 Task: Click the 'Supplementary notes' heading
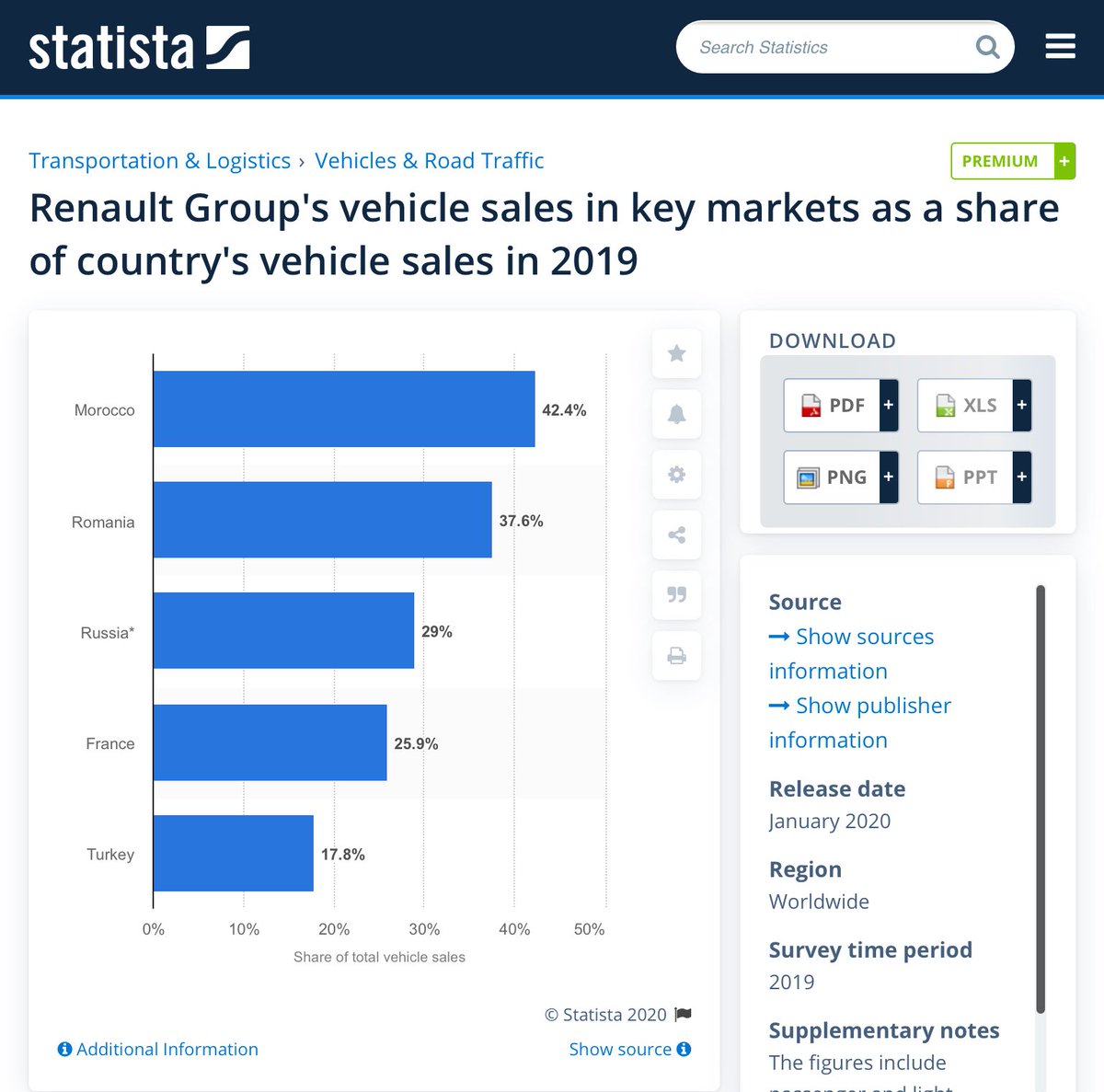(x=884, y=1030)
